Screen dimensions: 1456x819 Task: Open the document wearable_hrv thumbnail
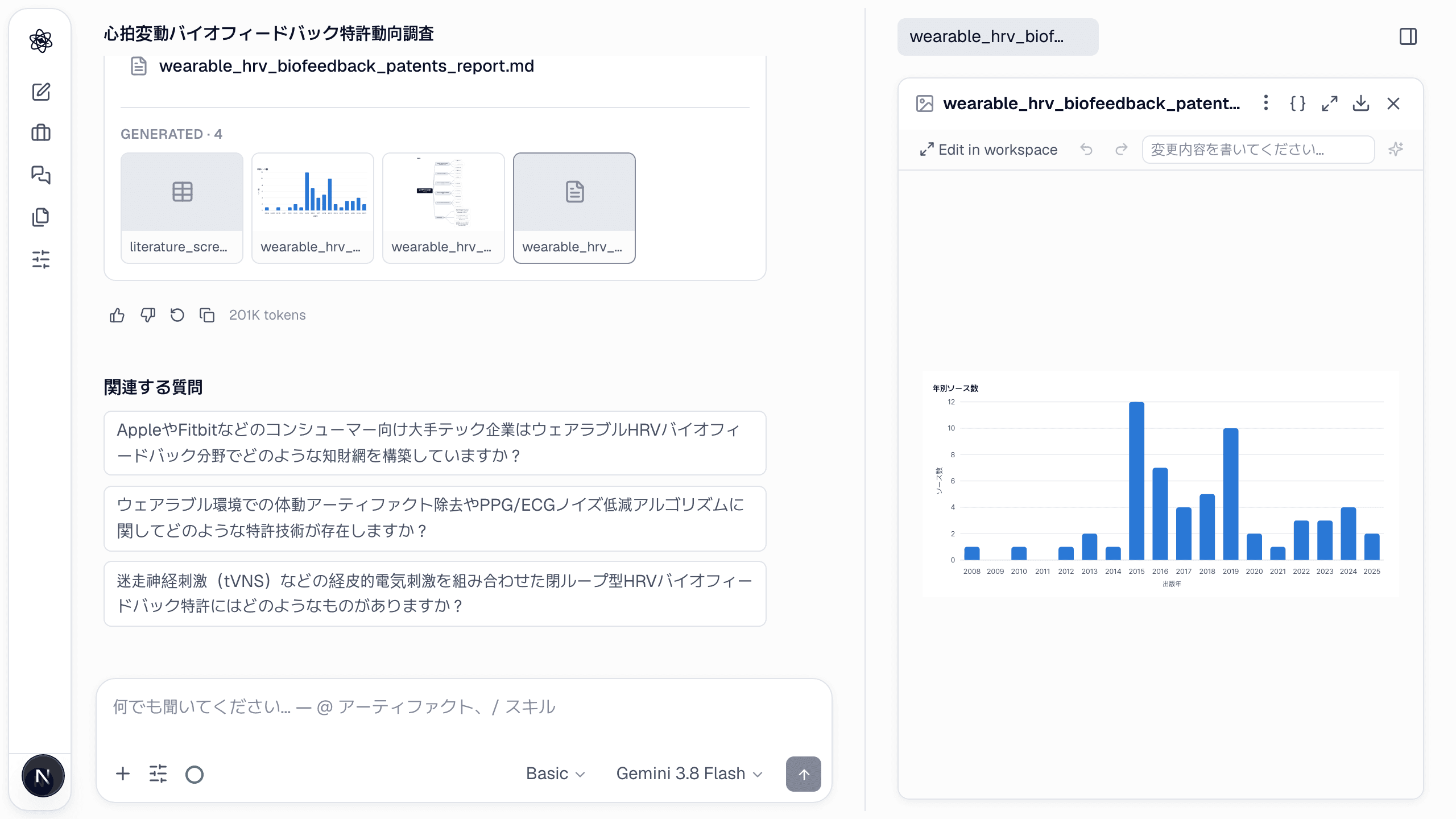[x=574, y=208]
